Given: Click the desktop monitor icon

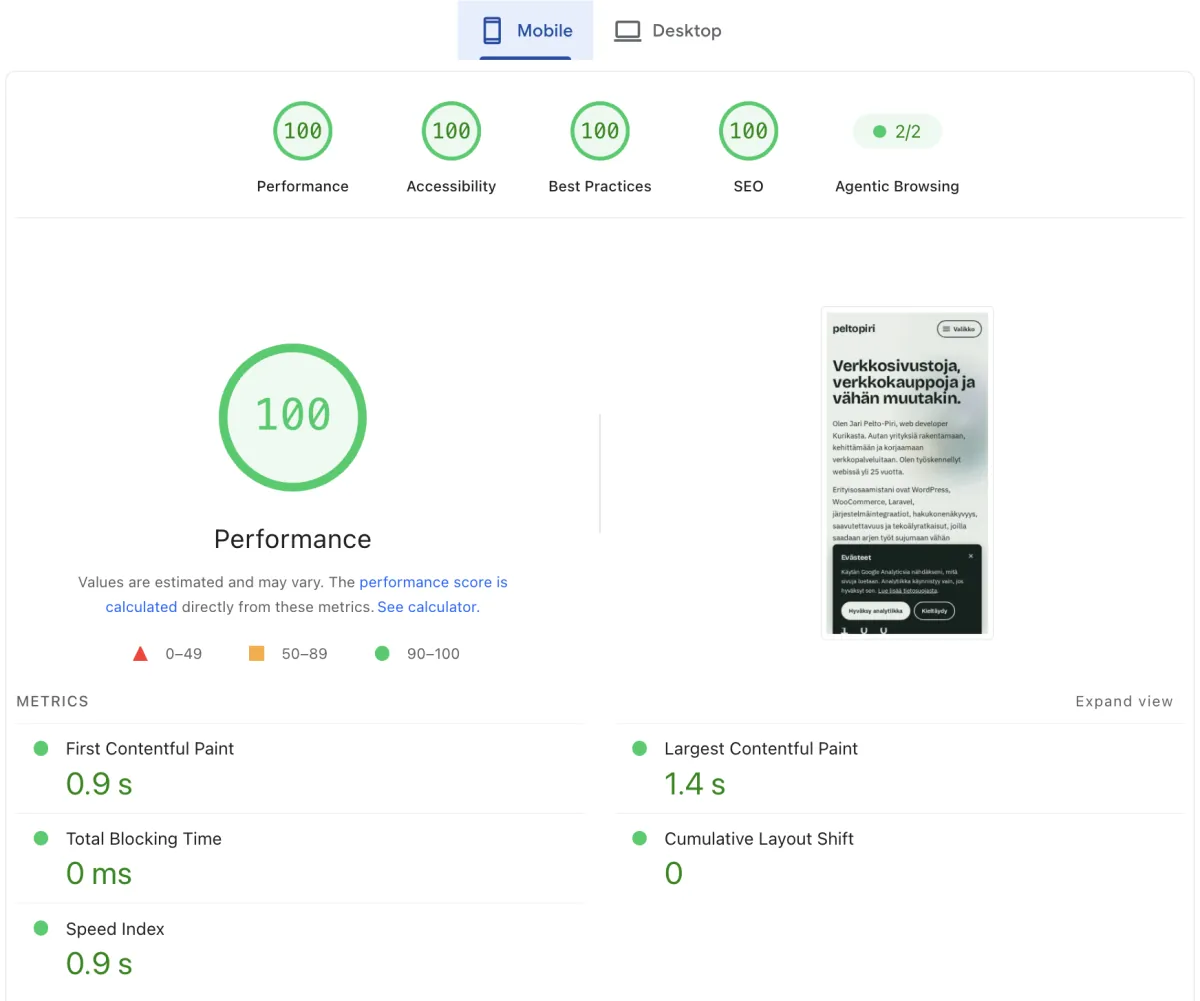Looking at the screenshot, I should [x=627, y=31].
